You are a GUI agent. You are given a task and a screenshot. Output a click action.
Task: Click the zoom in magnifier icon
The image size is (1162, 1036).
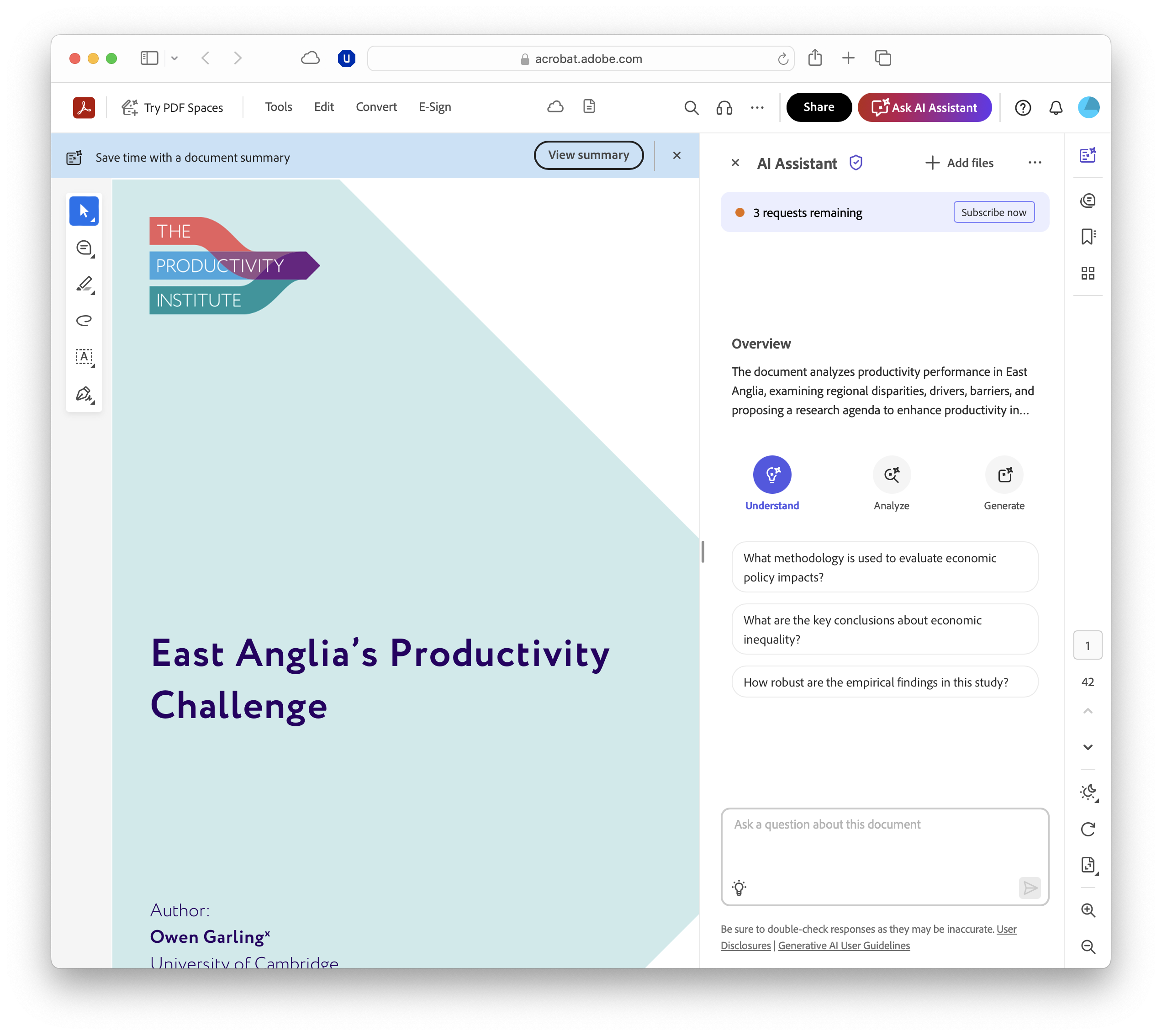click(1088, 910)
